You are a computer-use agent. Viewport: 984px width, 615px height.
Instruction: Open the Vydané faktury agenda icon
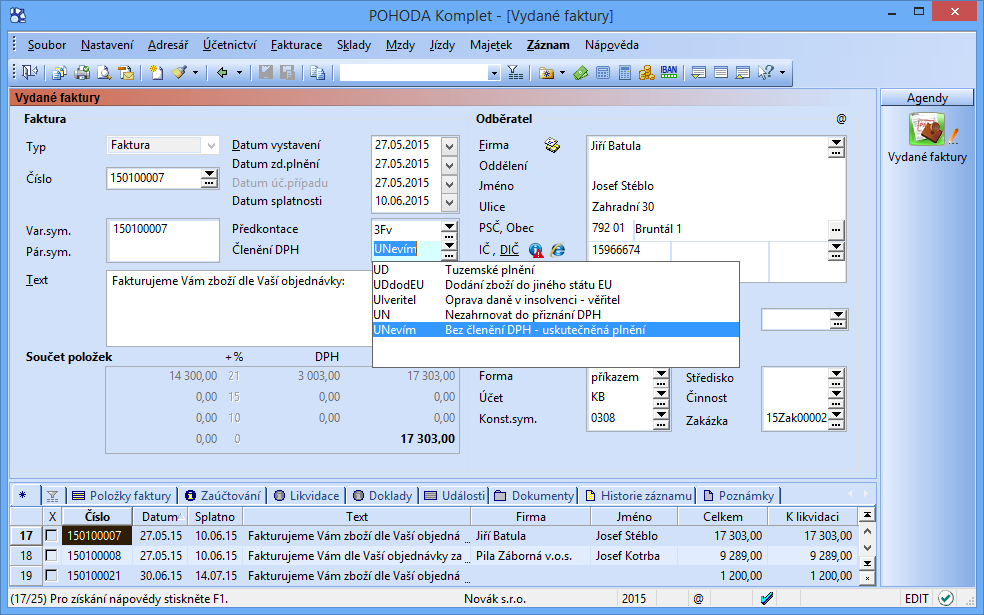click(x=926, y=129)
